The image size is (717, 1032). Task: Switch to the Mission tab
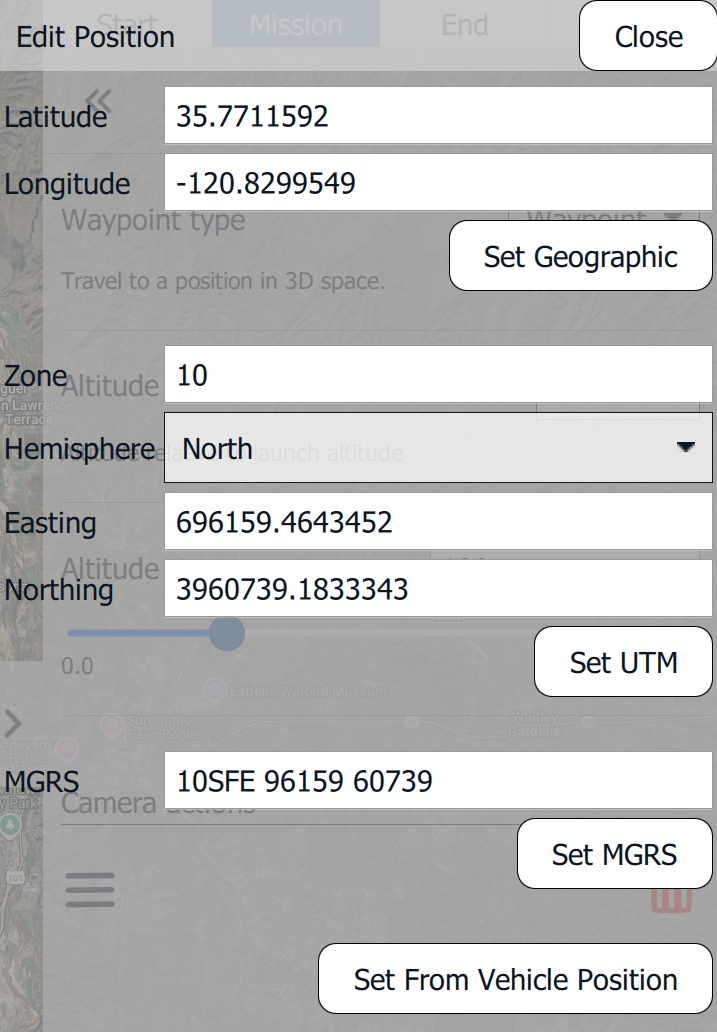coord(295,24)
